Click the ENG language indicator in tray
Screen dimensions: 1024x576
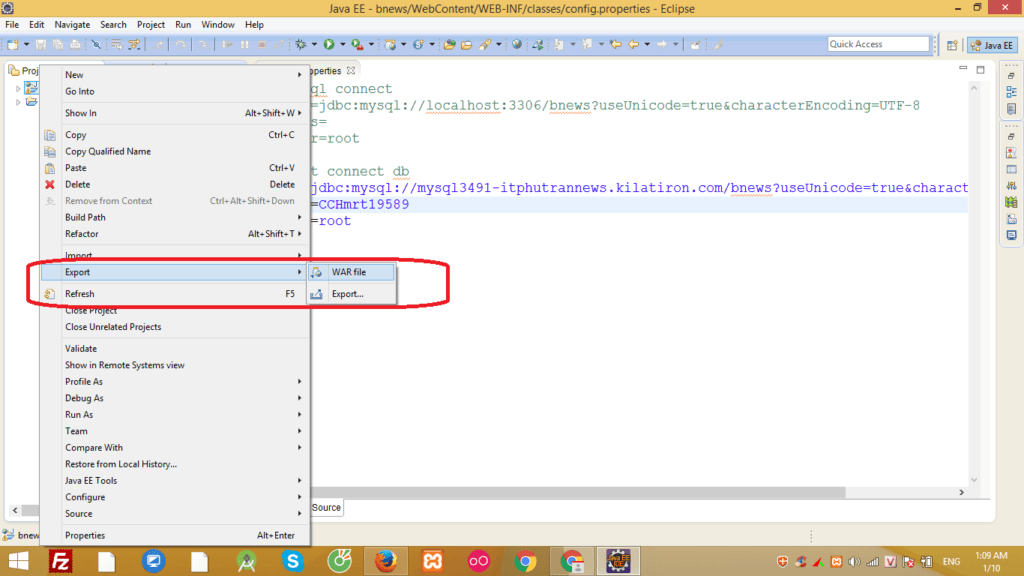point(952,561)
